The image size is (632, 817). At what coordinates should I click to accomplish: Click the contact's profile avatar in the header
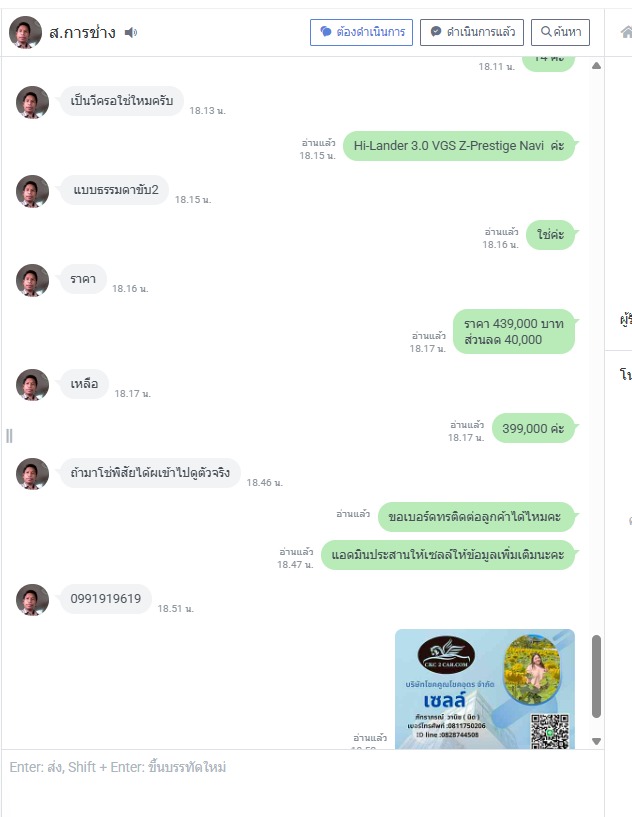pyautogui.click(x=26, y=32)
